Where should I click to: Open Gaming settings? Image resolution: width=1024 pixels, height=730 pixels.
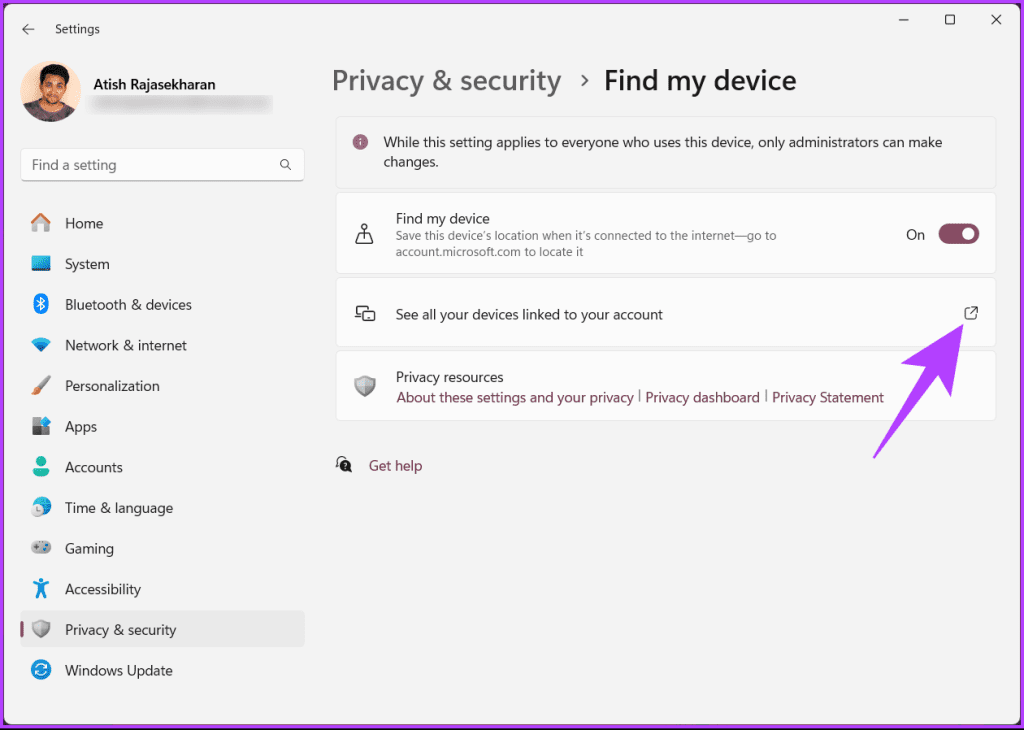pyautogui.click(x=89, y=548)
